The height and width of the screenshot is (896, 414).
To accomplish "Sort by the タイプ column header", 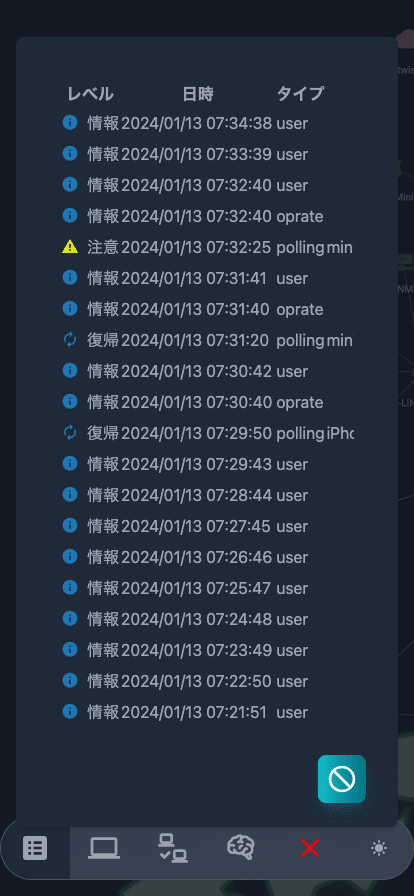I will coord(301,94).
